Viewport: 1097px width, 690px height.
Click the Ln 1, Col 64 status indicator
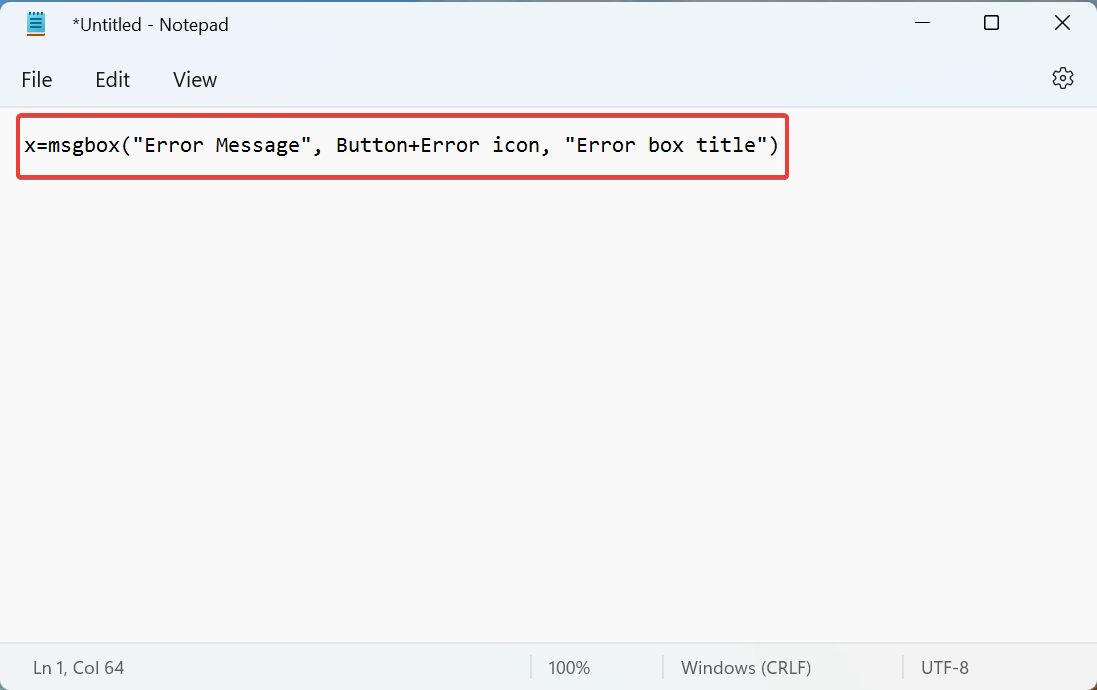click(x=78, y=667)
